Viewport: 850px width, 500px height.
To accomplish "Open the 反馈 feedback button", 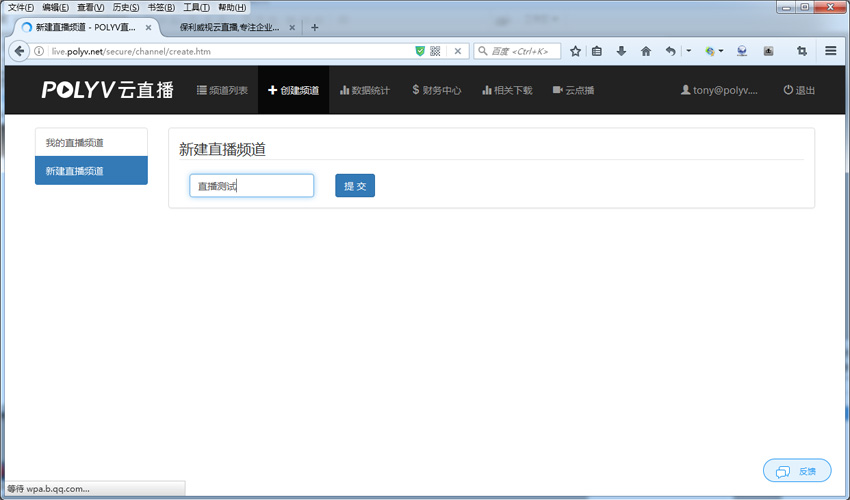I will [796, 471].
